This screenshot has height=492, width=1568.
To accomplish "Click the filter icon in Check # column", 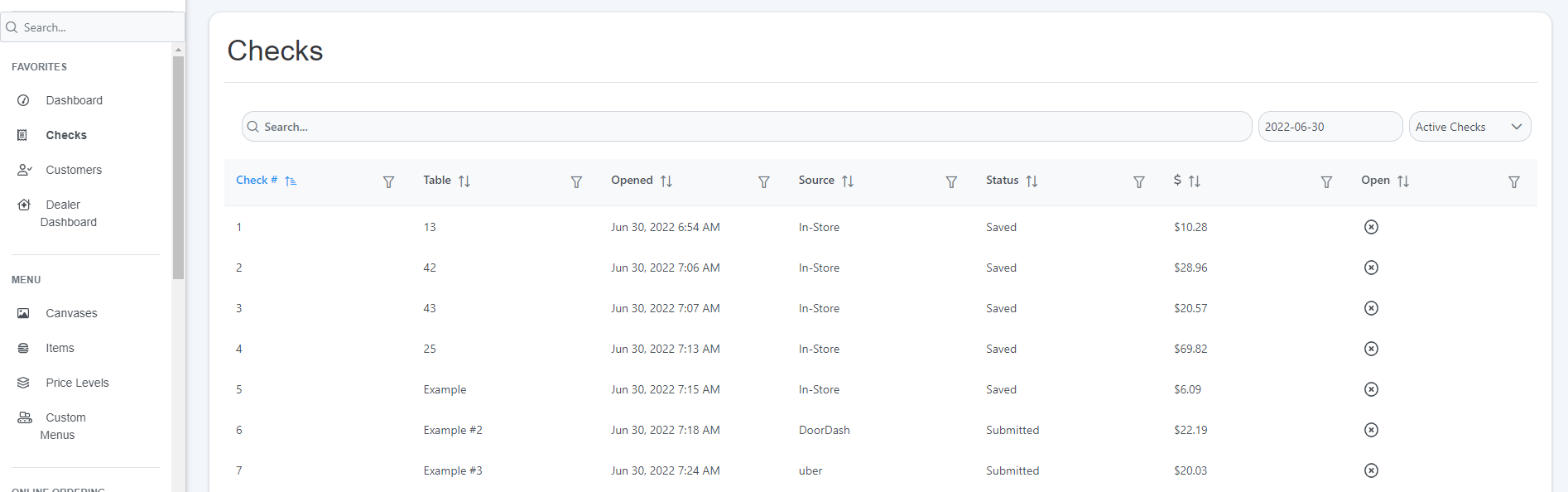I will point(388,182).
